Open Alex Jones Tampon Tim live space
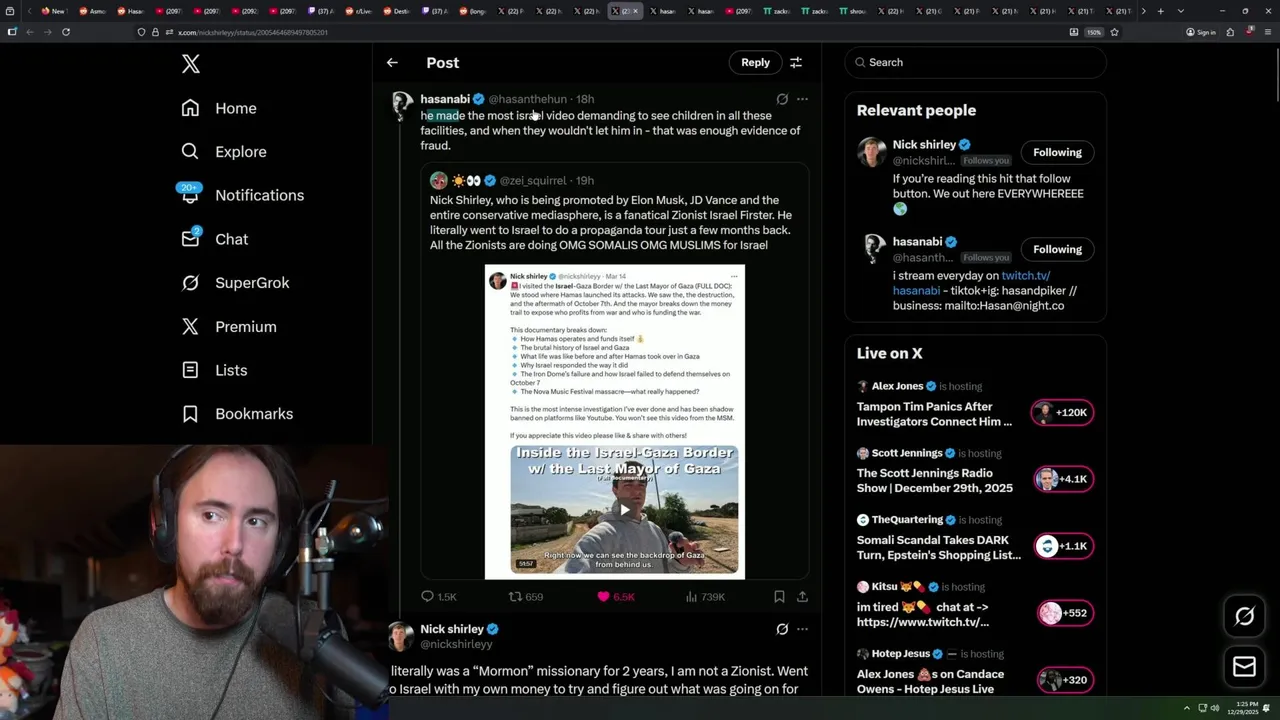This screenshot has width=1280, height=720. (x=934, y=414)
